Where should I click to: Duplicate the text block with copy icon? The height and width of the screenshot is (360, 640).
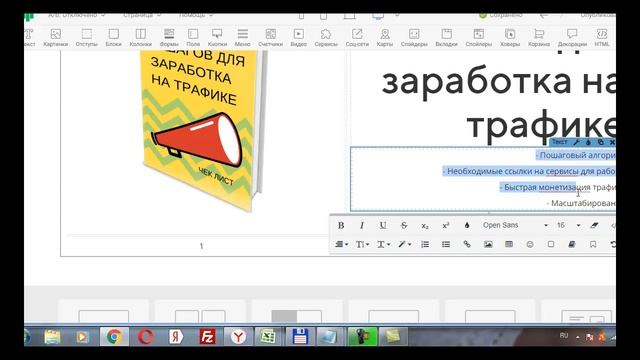[600, 142]
